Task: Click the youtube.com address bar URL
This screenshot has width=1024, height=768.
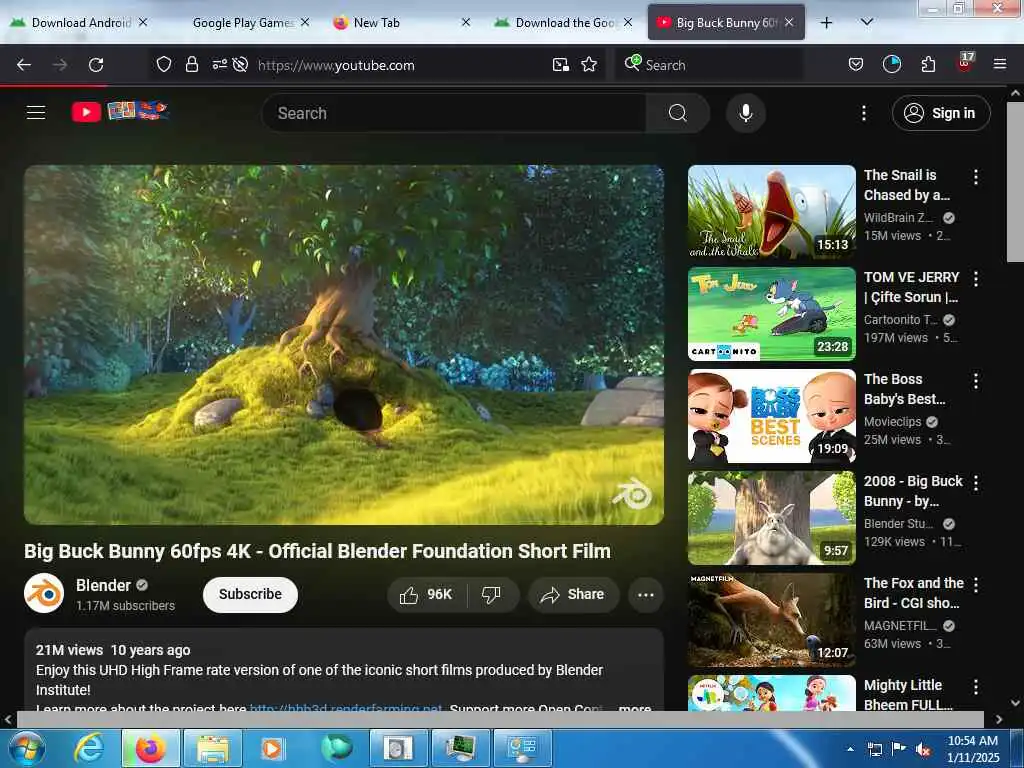Action: [336, 65]
